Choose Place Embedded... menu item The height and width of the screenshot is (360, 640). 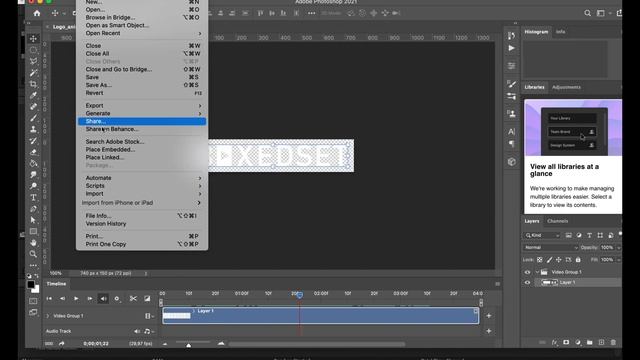pos(142,150)
